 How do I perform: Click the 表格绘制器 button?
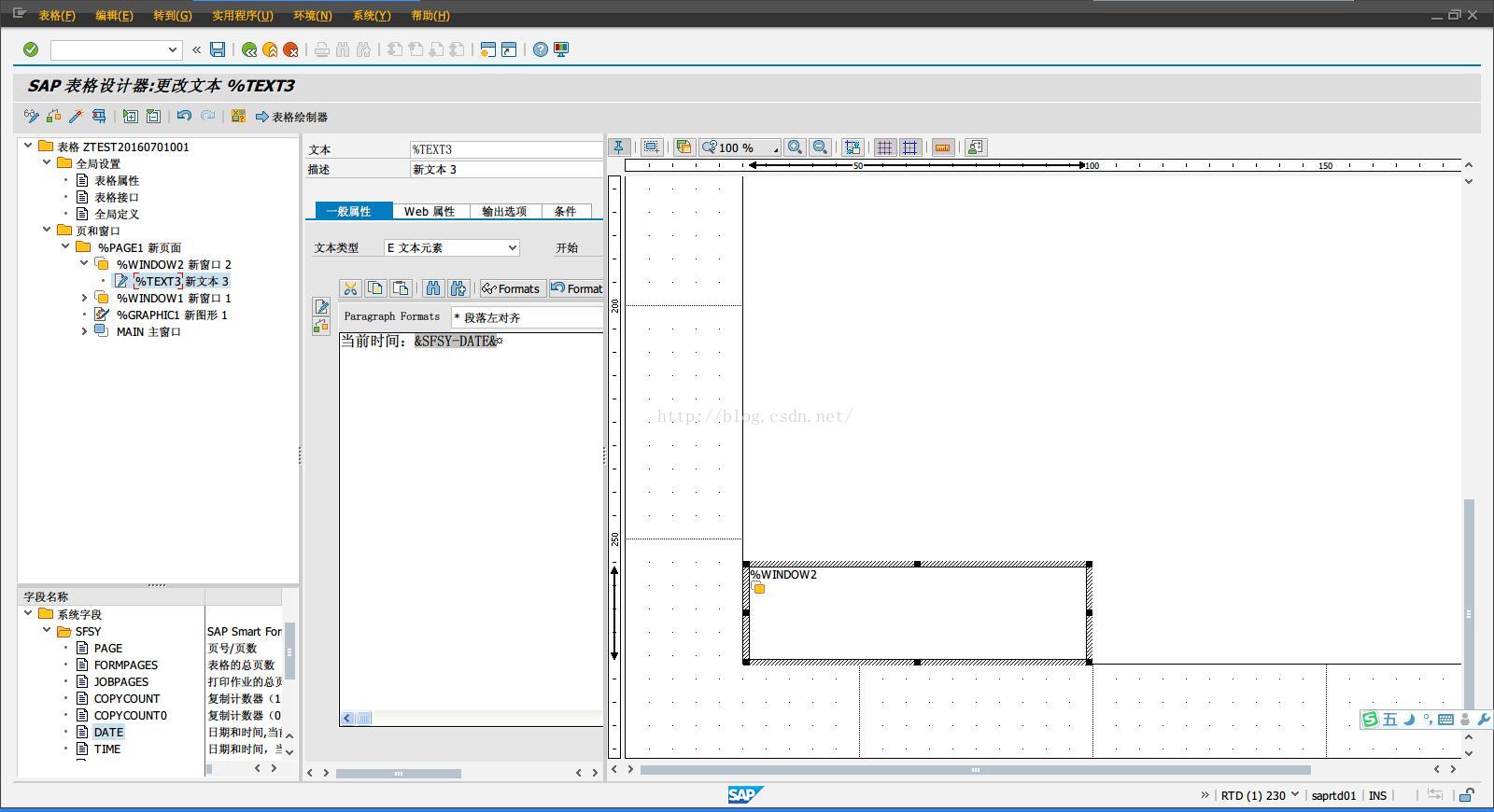(x=291, y=117)
